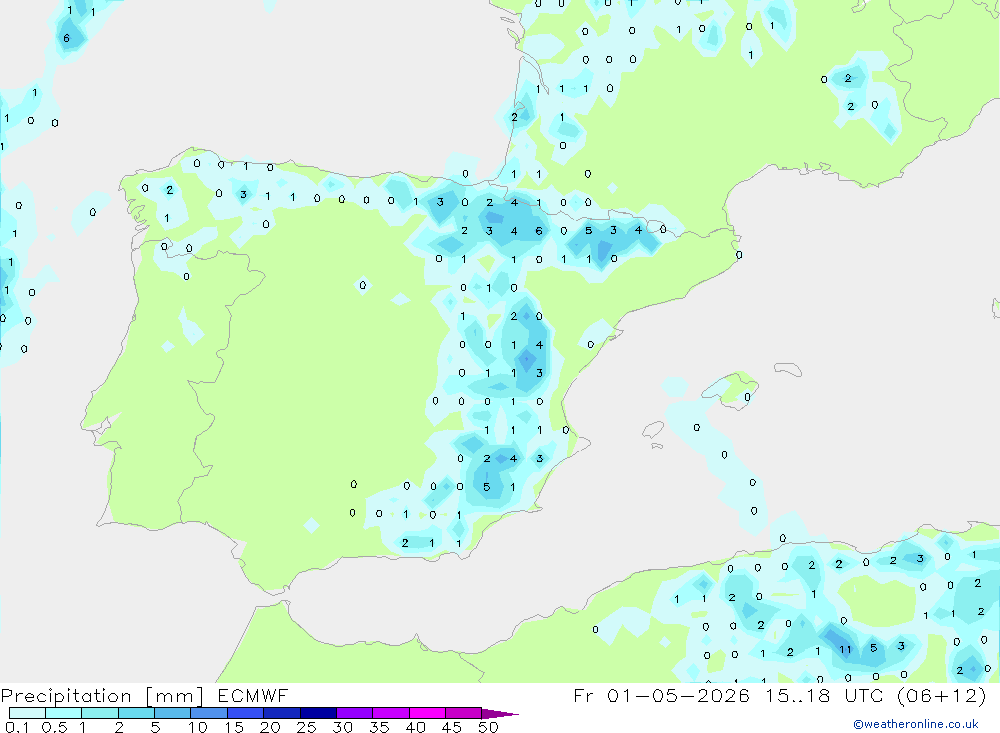Click the '50' legend scale label
Viewport: 1000px width, 733px height.
pyautogui.click(x=489, y=727)
